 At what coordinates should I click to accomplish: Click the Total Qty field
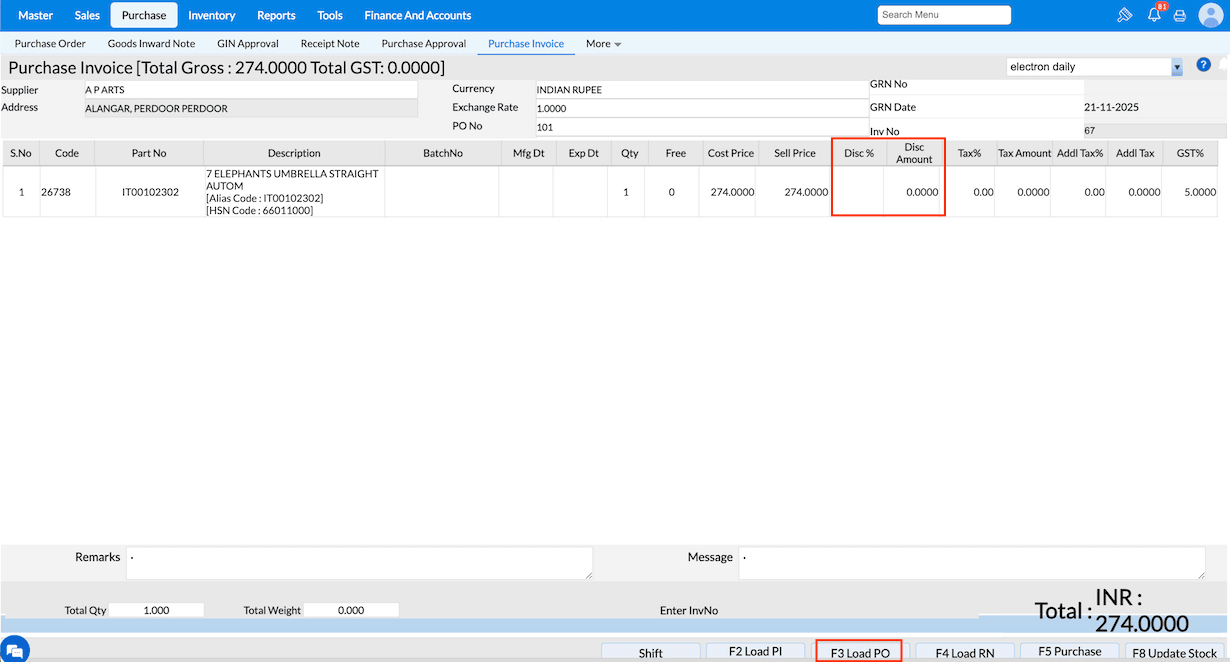(156, 610)
